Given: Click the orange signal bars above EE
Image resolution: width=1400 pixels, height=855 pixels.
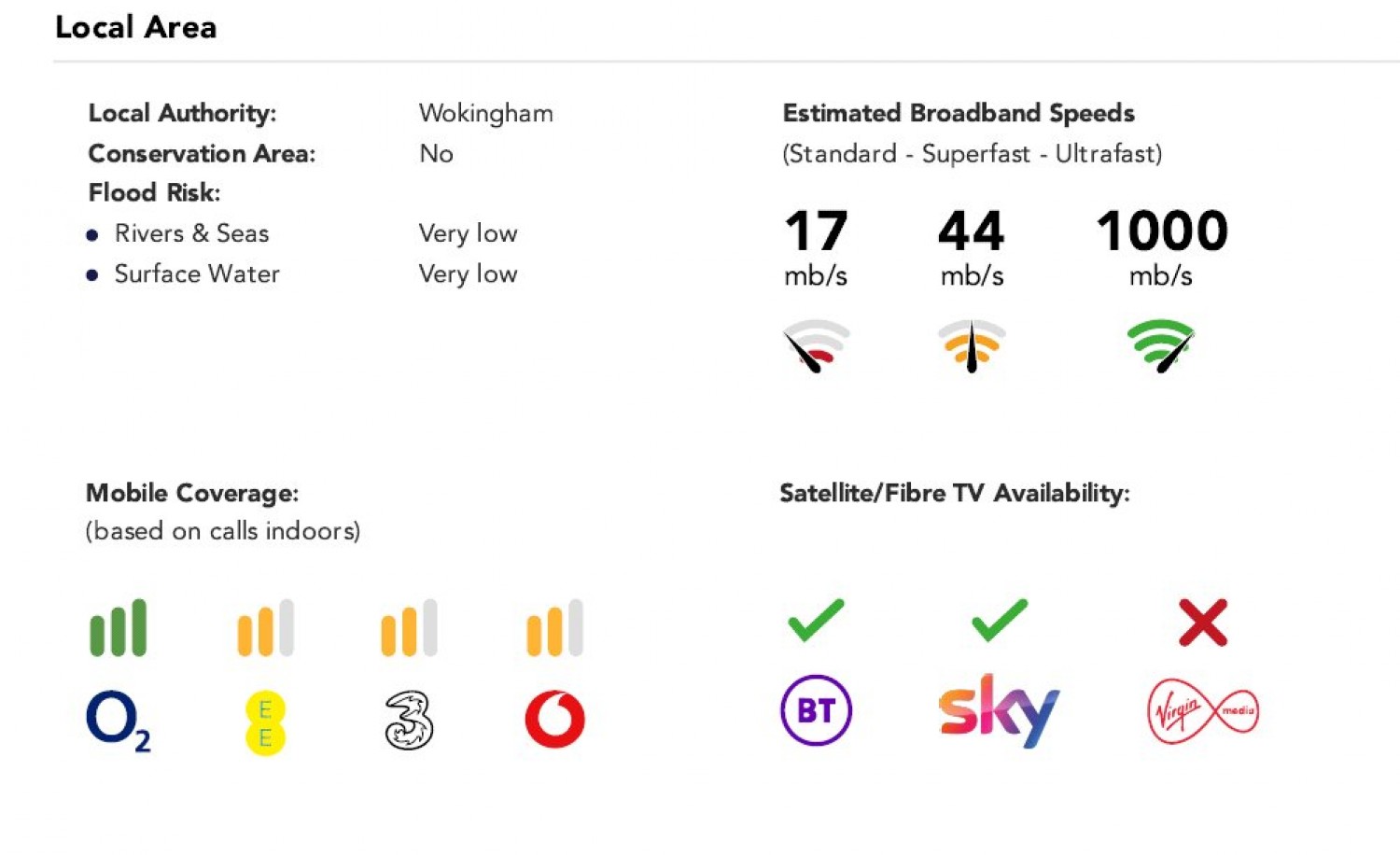Looking at the screenshot, I should coord(265,628).
